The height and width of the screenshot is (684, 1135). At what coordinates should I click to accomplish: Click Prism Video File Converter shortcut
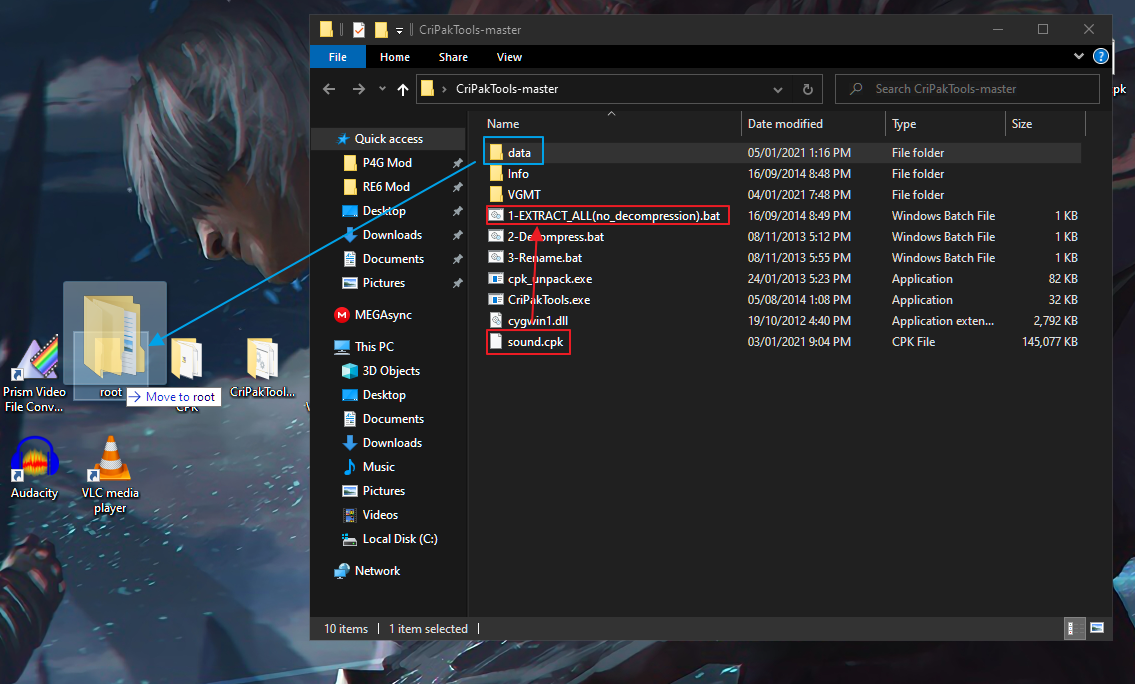click(x=34, y=374)
